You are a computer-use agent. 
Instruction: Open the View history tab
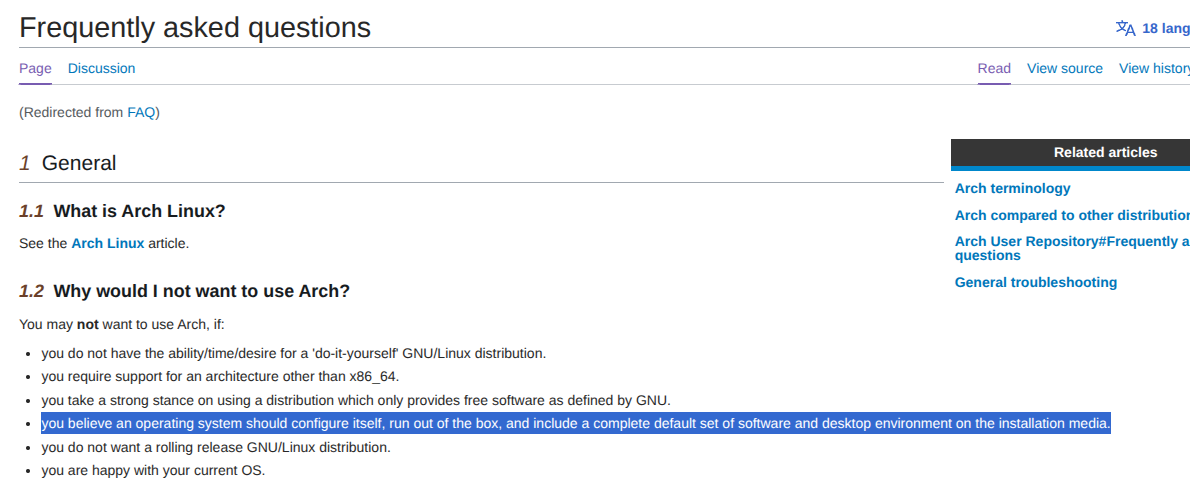point(1154,68)
